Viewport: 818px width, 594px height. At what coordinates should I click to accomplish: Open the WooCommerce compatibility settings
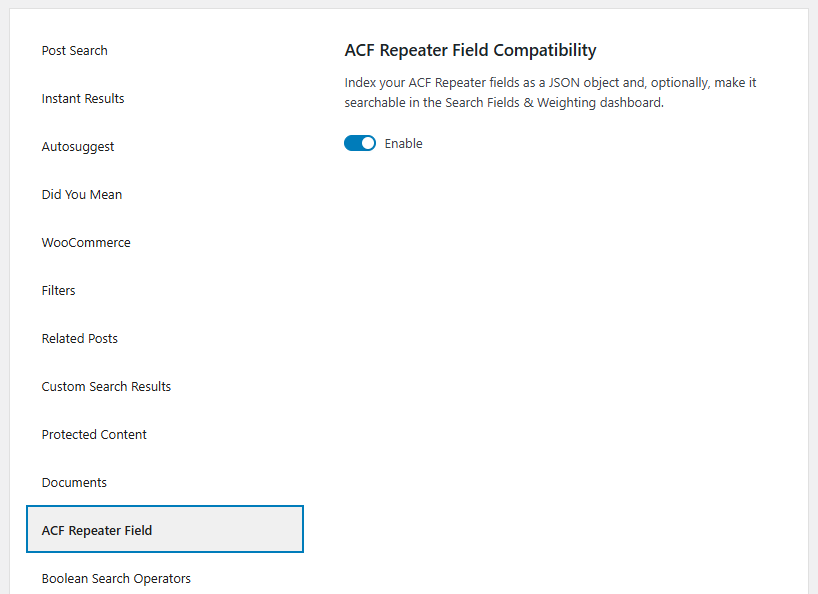pos(86,242)
